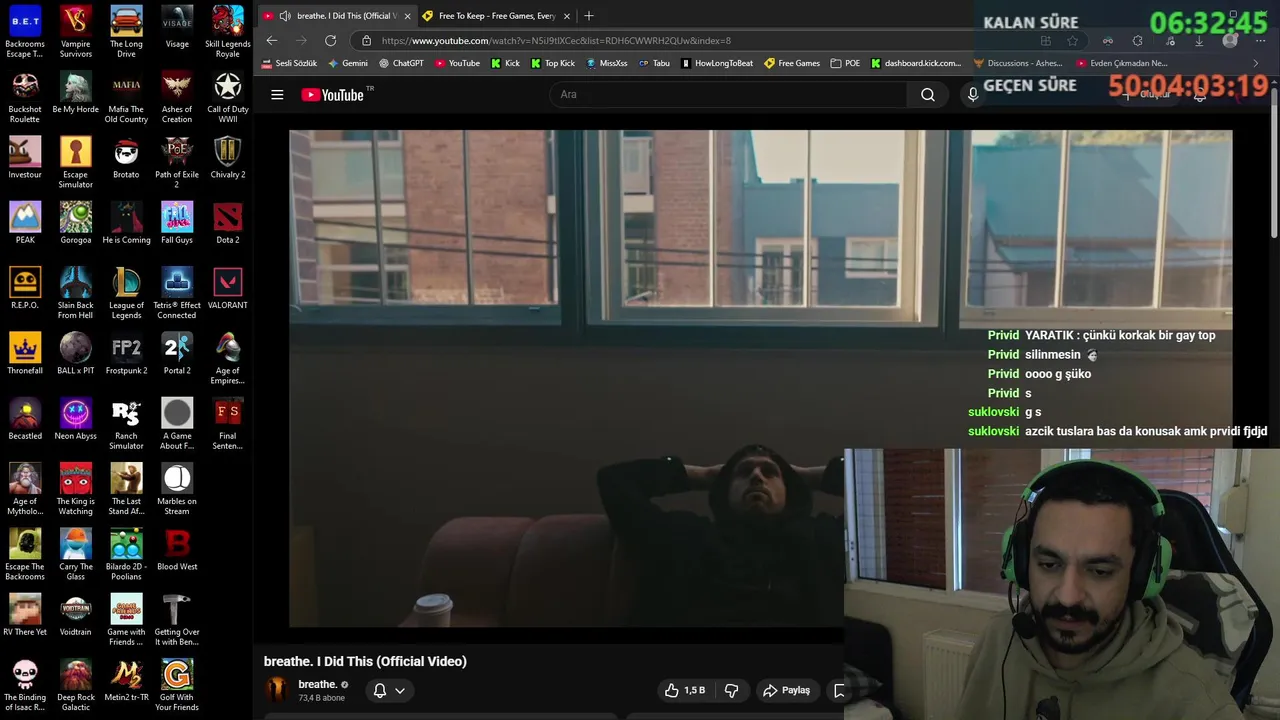Viewport: 1280px width, 720px height.
Task: Reload the page in browser
Action: [330, 41]
